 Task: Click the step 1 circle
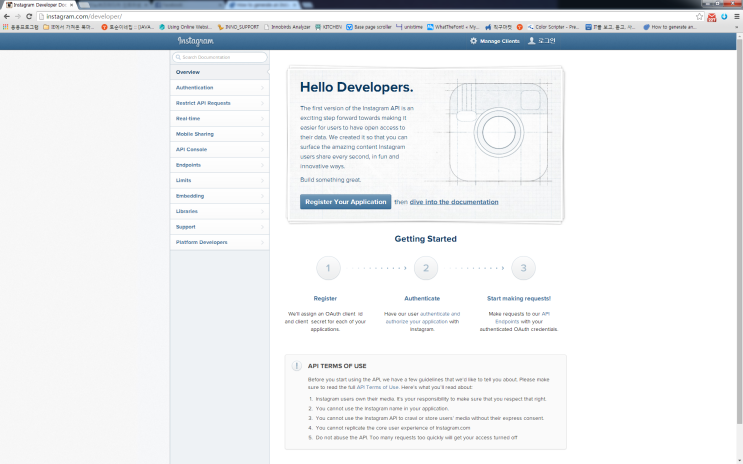coord(328,268)
